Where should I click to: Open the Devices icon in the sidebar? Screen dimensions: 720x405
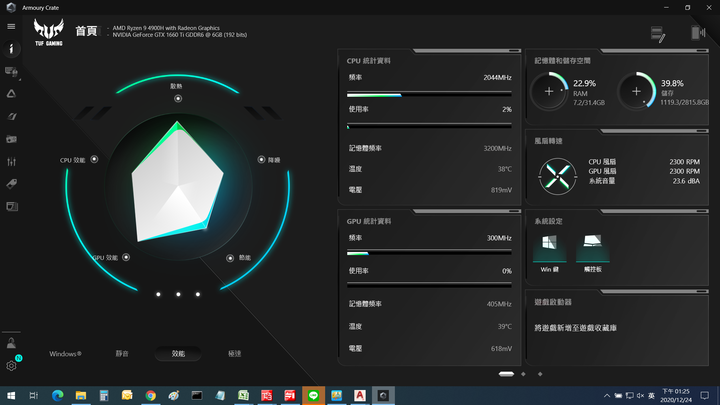tap(11, 71)
